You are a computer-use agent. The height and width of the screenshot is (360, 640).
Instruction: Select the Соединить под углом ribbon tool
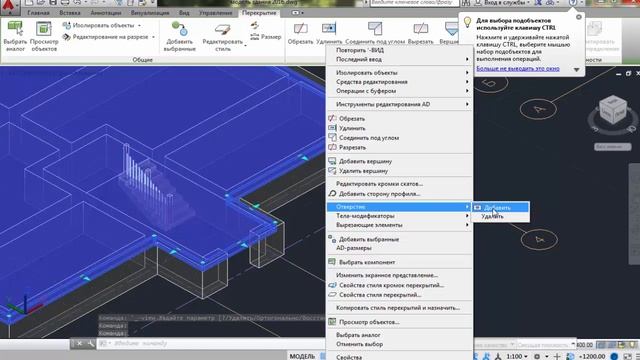pyautogui.click(x=375, y=33)
